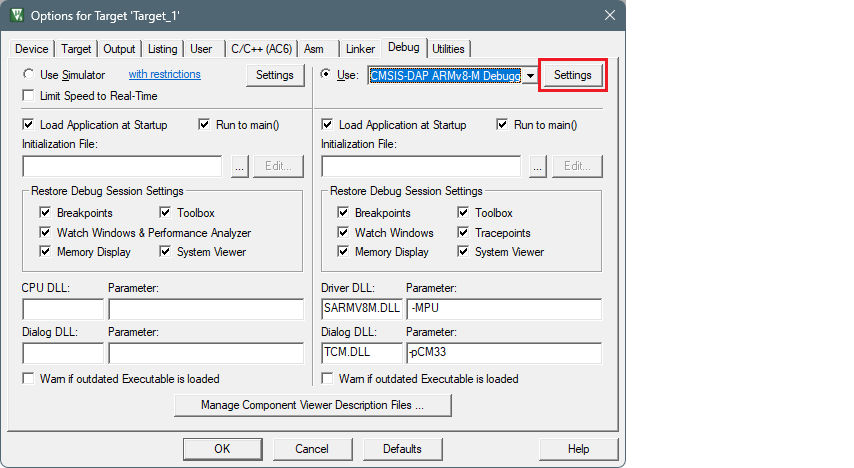Expand the CMSIS-DAP debugger dropdown
The height and width of the screenshot is (468, 854).
point(530,76)
